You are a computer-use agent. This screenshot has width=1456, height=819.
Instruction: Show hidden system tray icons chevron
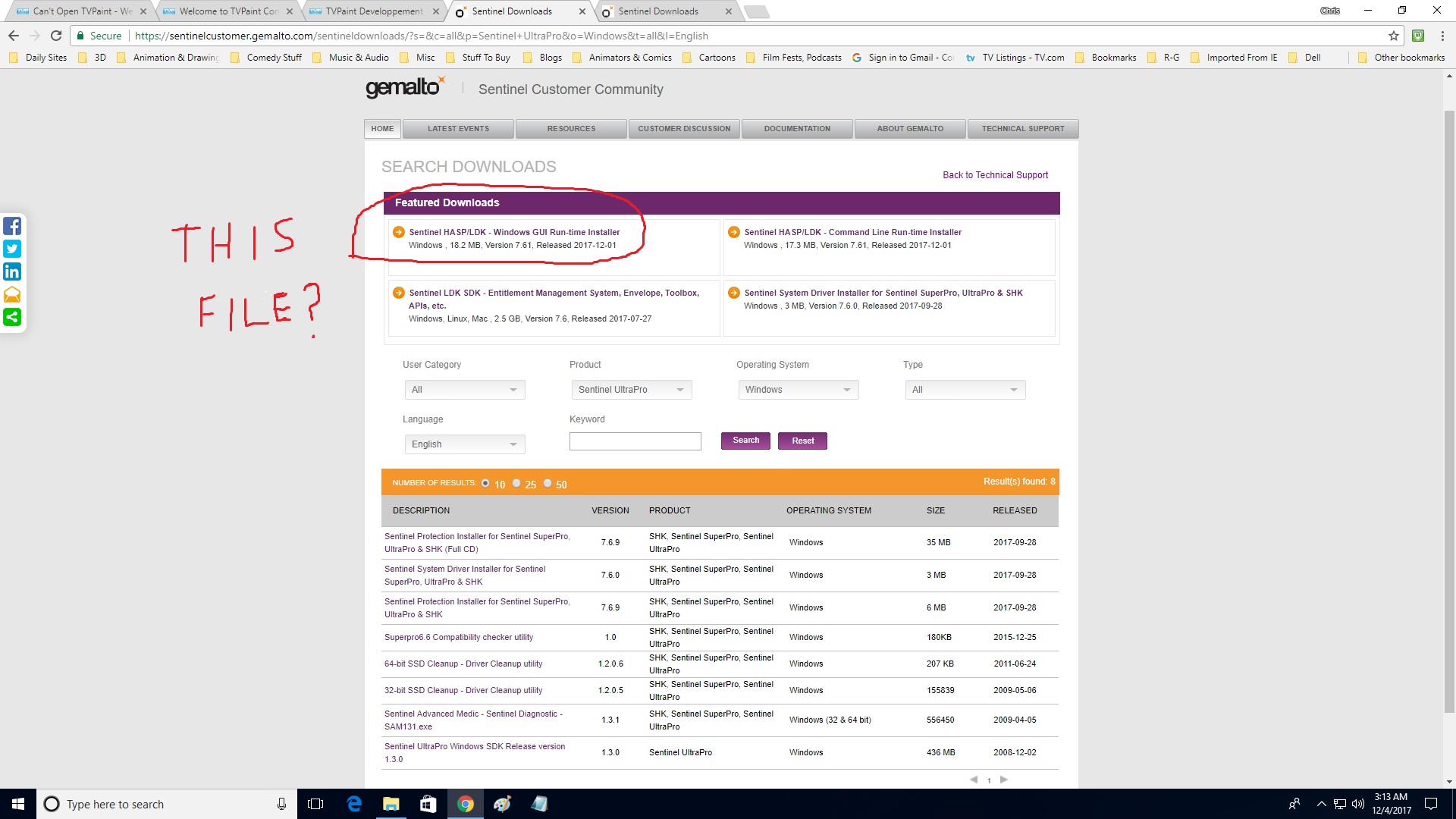[1321, 804]
